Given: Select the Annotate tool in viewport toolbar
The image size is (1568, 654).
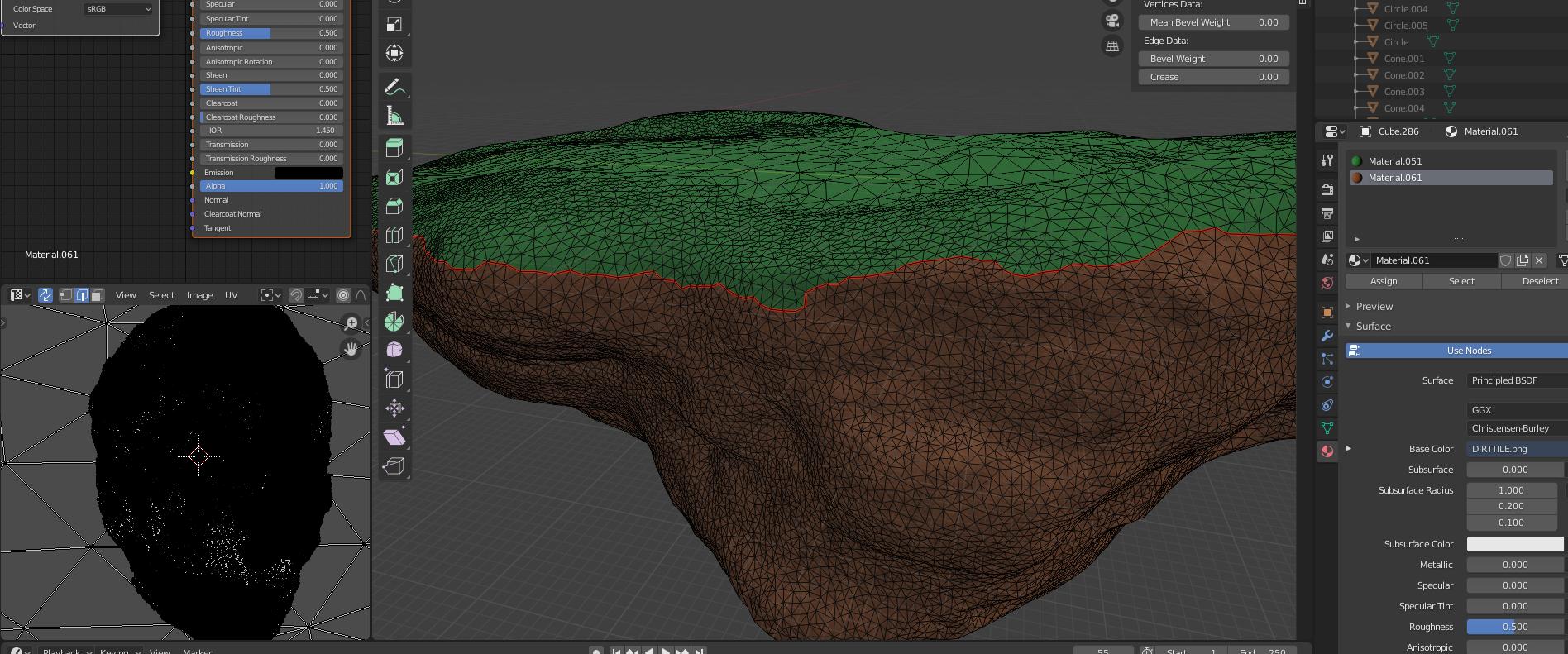Looking at the screenshot, I should click(x=394, y=88).
